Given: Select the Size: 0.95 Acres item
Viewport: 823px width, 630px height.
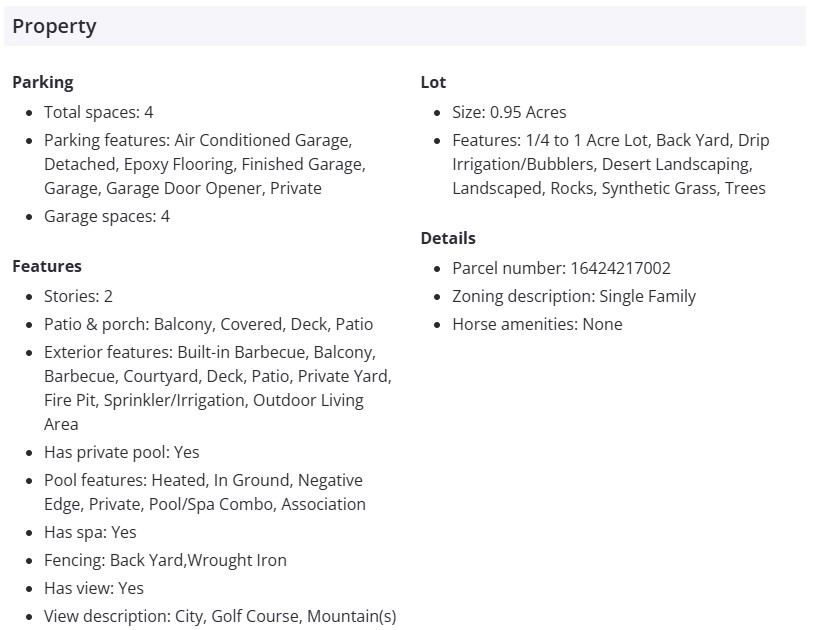Looking at the screenshot, I should tap(509, 112).
